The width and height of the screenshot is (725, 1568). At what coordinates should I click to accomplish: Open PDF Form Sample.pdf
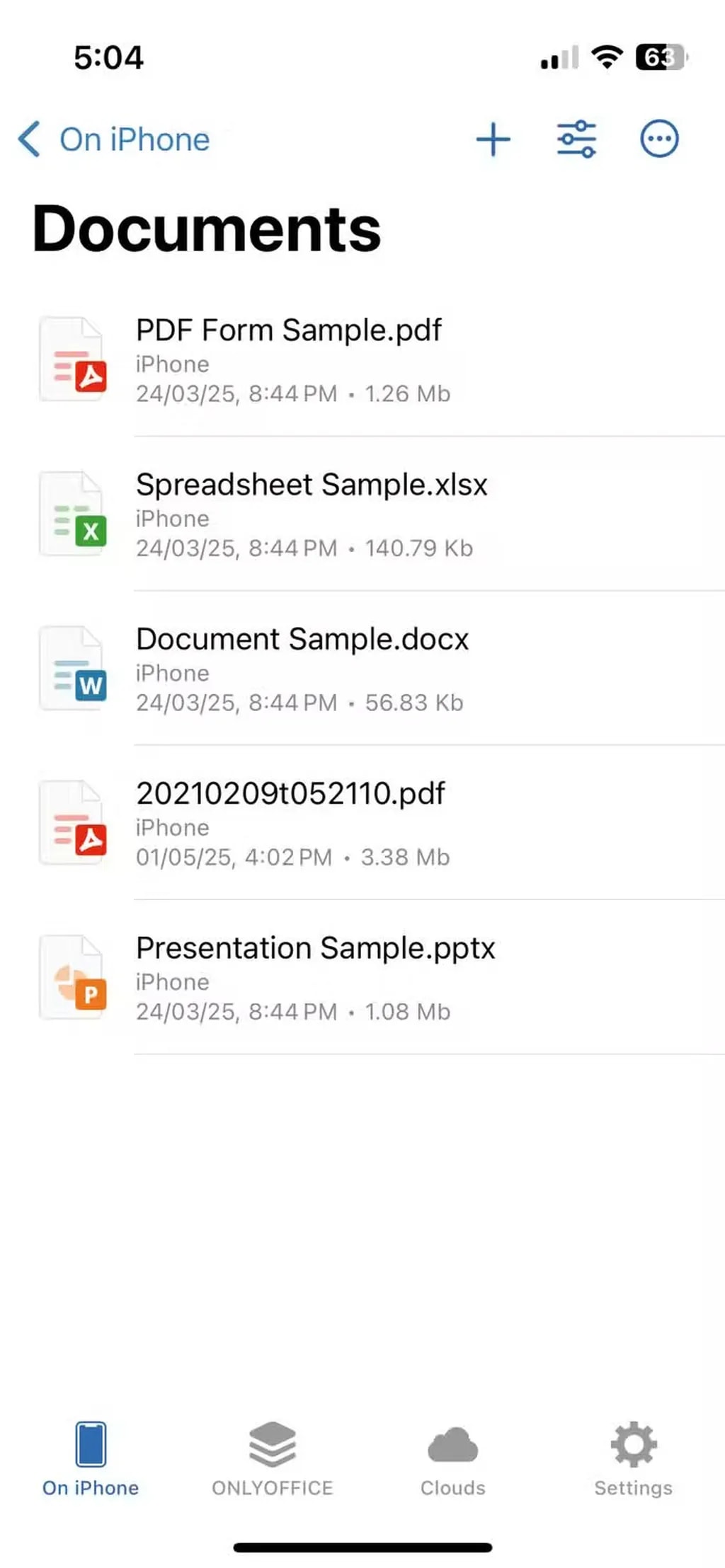(289, 330)
